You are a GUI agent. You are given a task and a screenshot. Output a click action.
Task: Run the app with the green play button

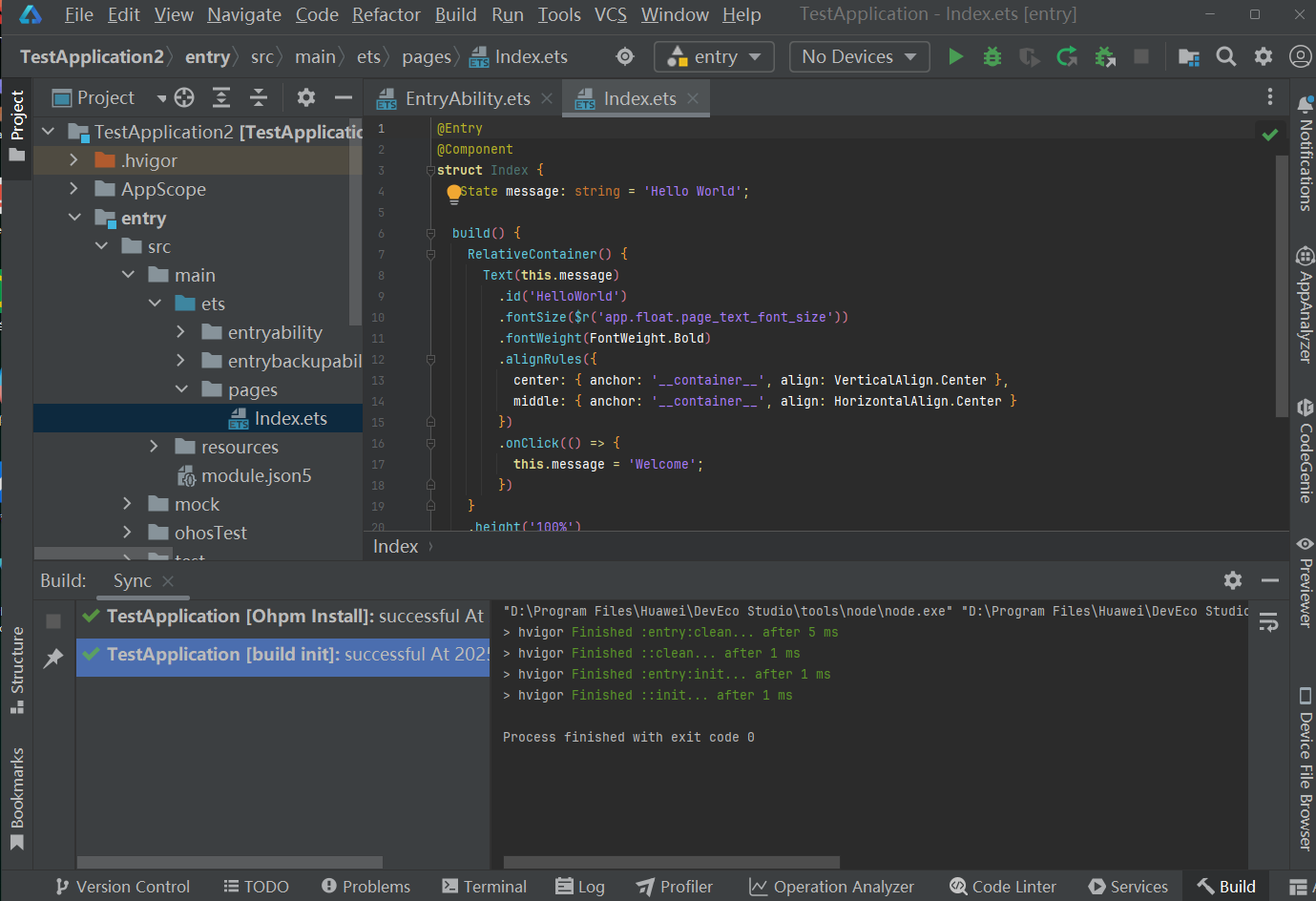[x=955, y=56]
